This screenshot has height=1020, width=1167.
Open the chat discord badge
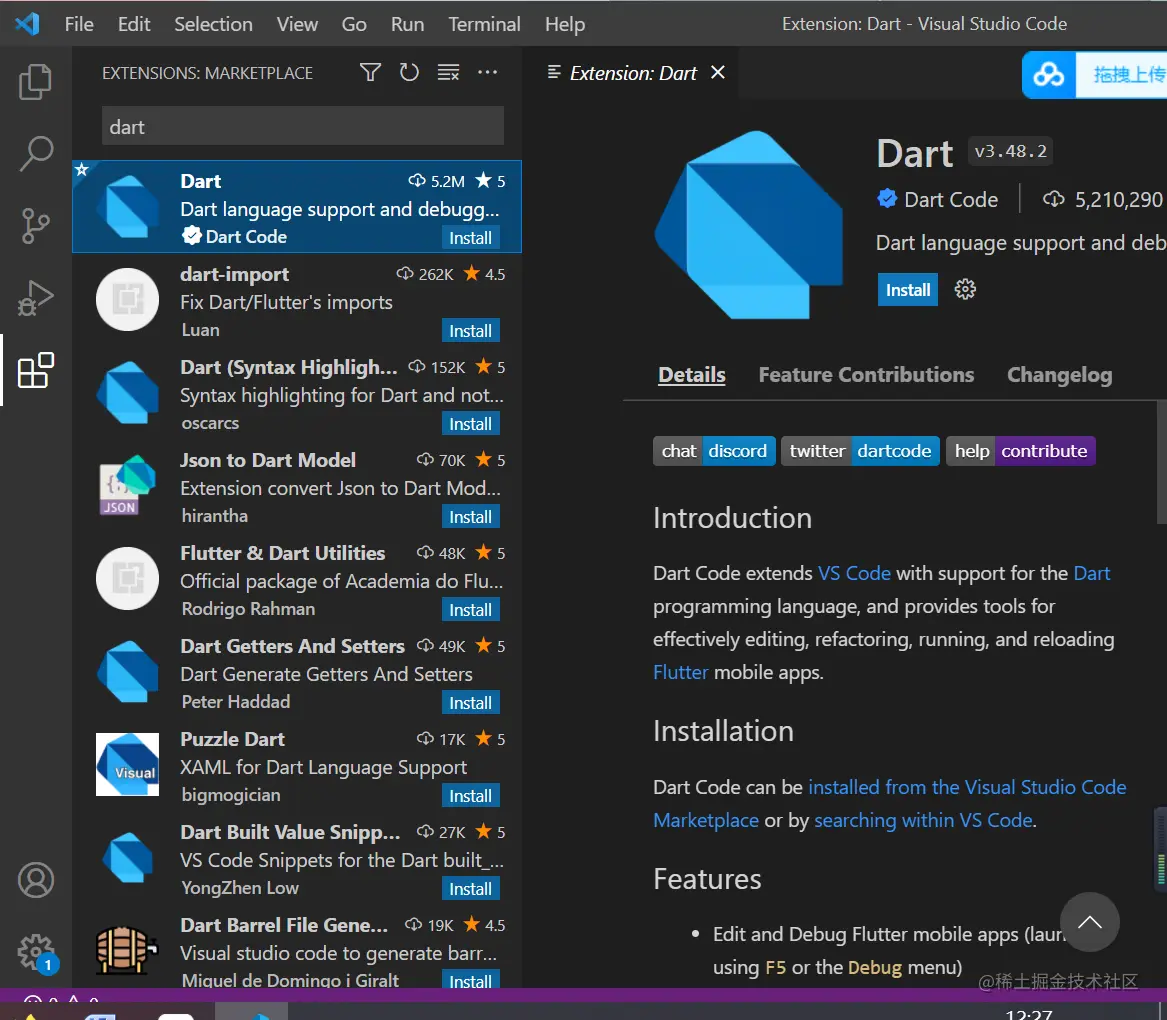pos(714,450)
